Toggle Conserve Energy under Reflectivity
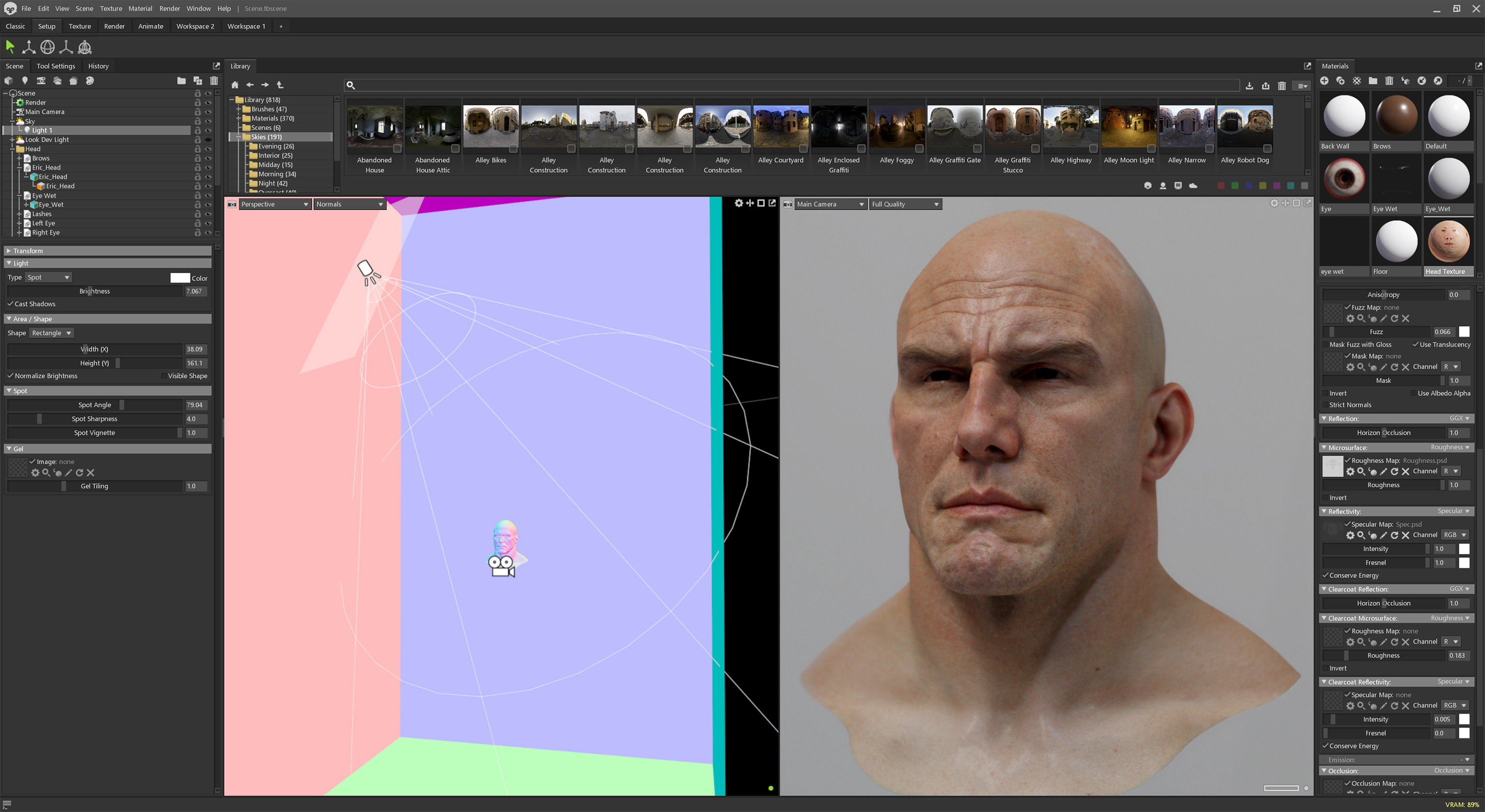The width and height of the screenshot is (1485, 812). (1325, 575)
